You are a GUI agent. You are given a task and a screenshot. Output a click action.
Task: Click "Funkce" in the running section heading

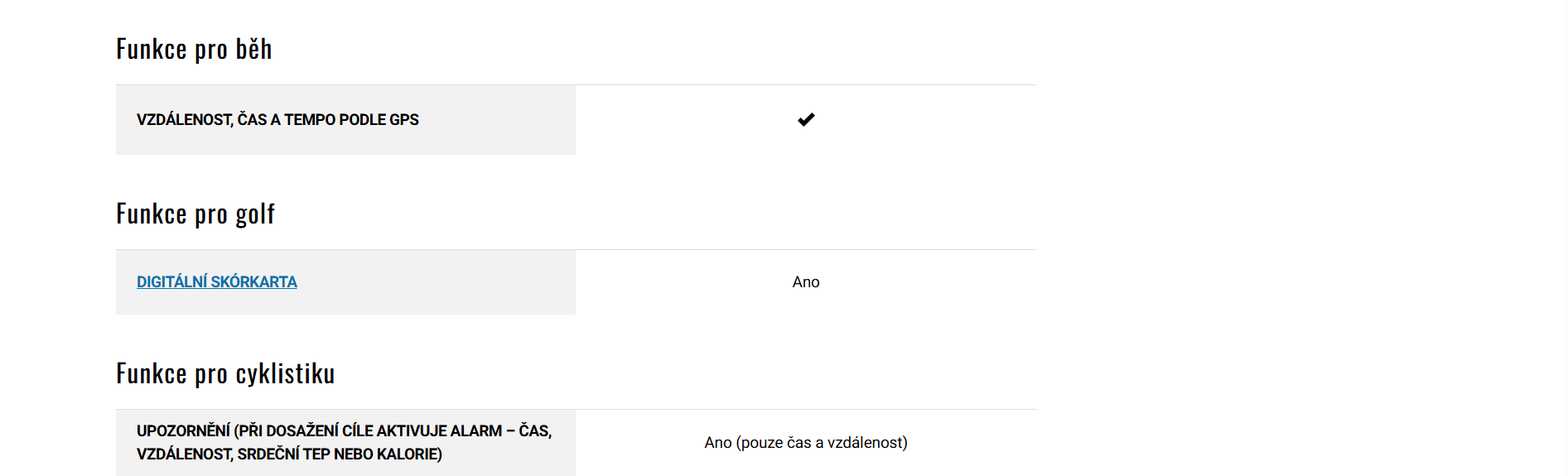point(152,50)
